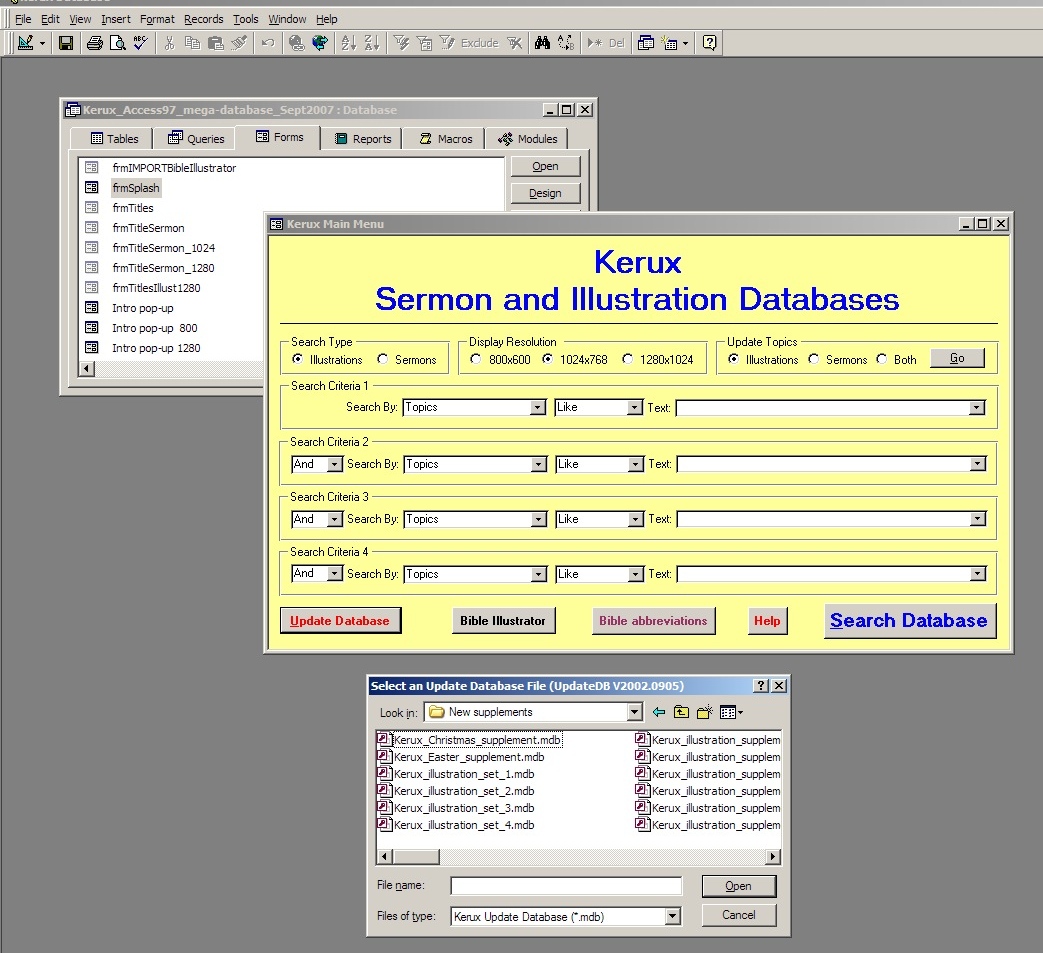
Task: Expand the Search Criteria 3 Search By dropdown
Action: [539, 519]
